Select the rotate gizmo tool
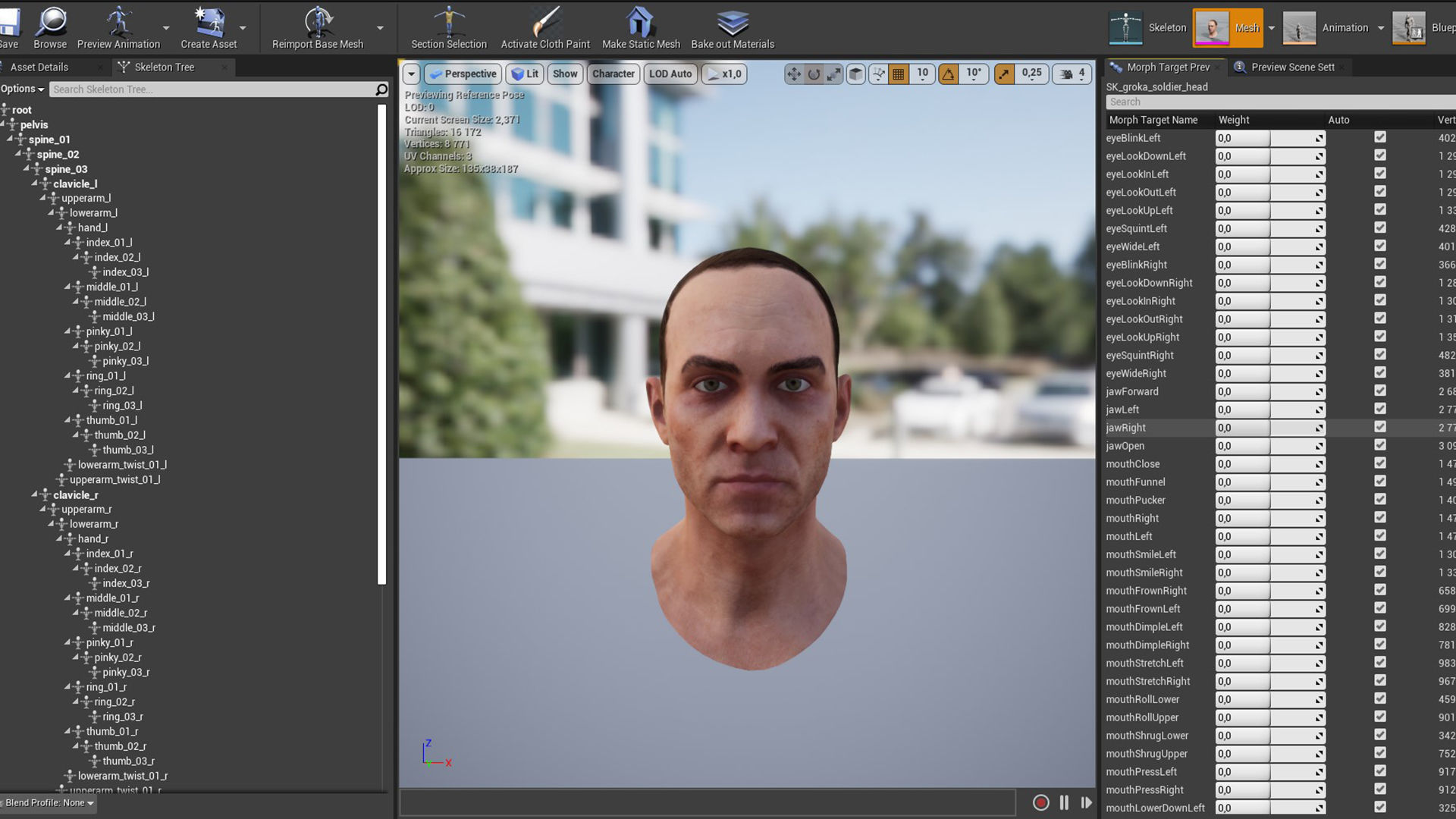Screen dimensions: 1456x819 click(814, 74)
